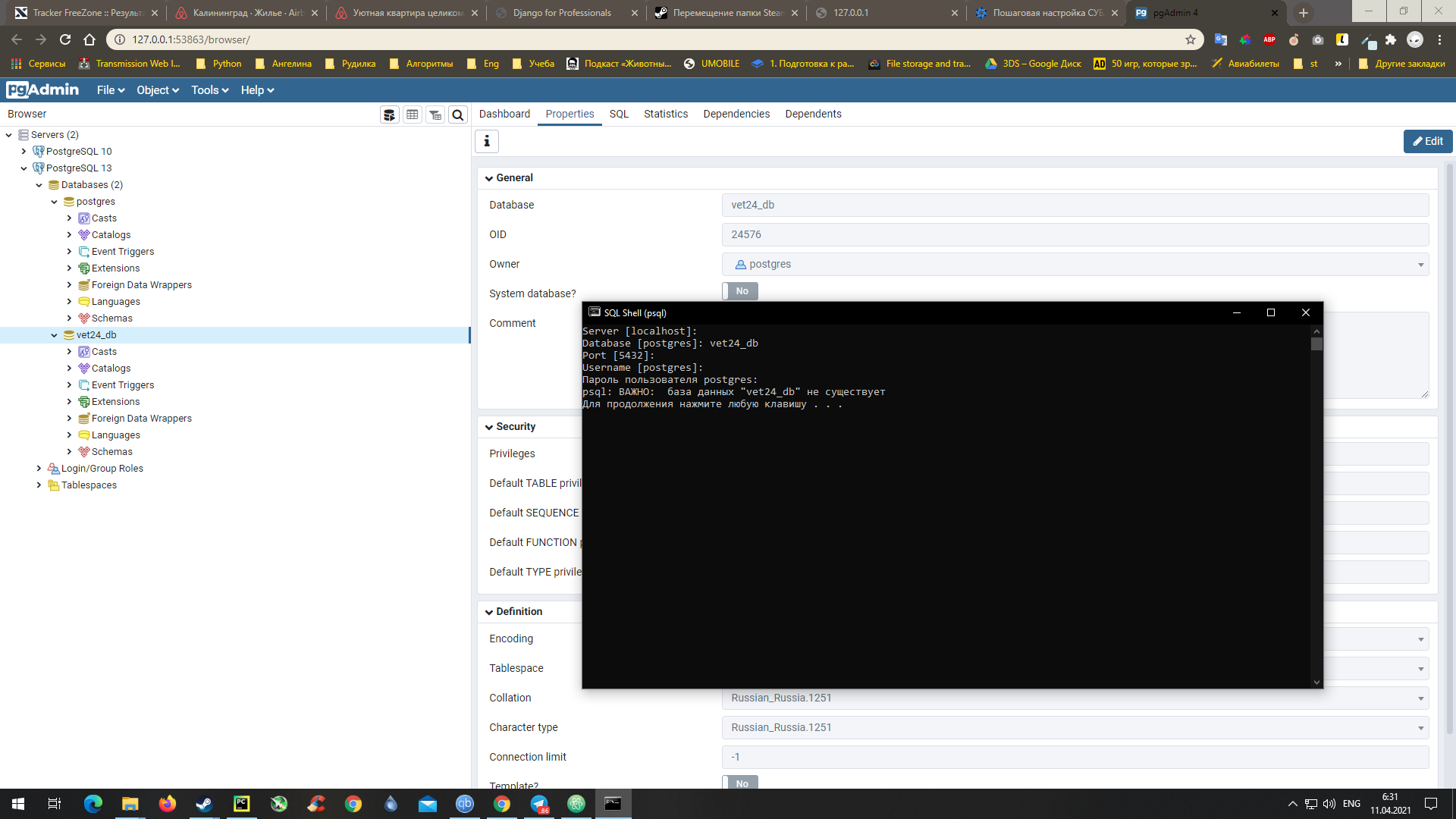The height and width of the screenshot is (819, 1456).
Task: Open the Chrome three-dot menu
Action: 1439,39
